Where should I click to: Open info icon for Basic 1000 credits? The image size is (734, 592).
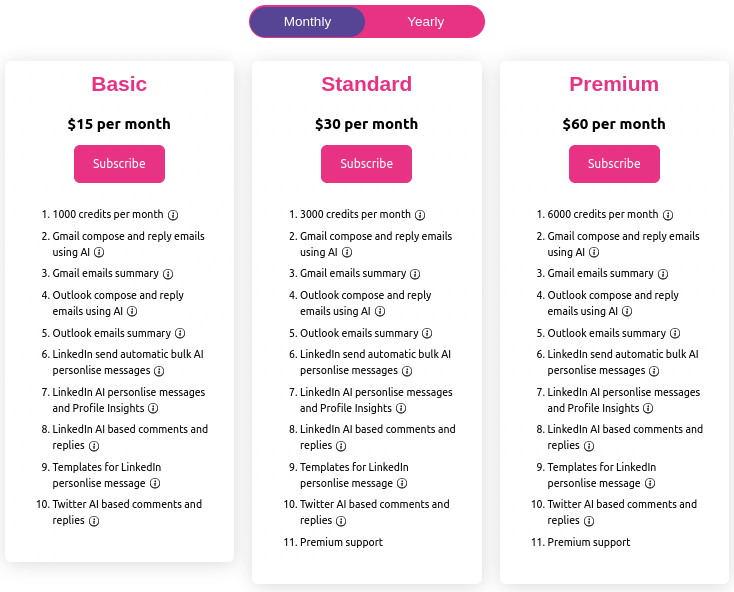[x=173, y=215]
